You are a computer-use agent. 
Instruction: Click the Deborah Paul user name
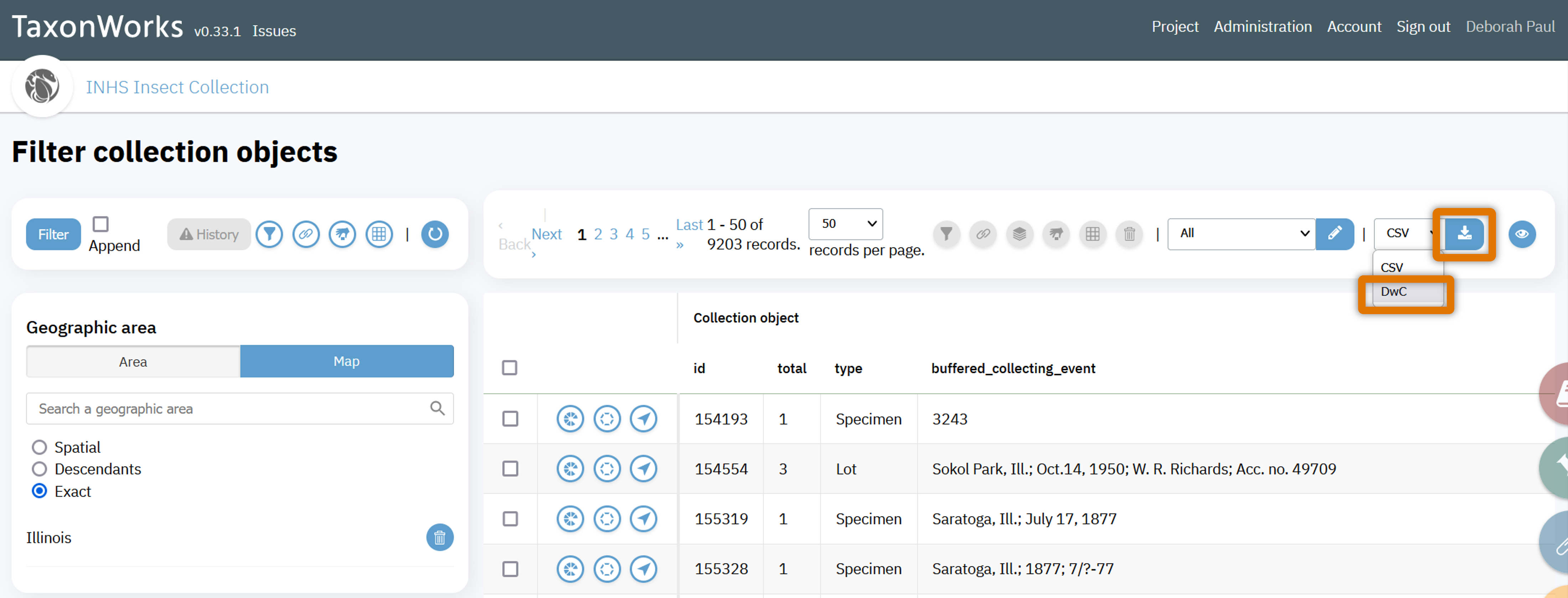(1510, 27)
